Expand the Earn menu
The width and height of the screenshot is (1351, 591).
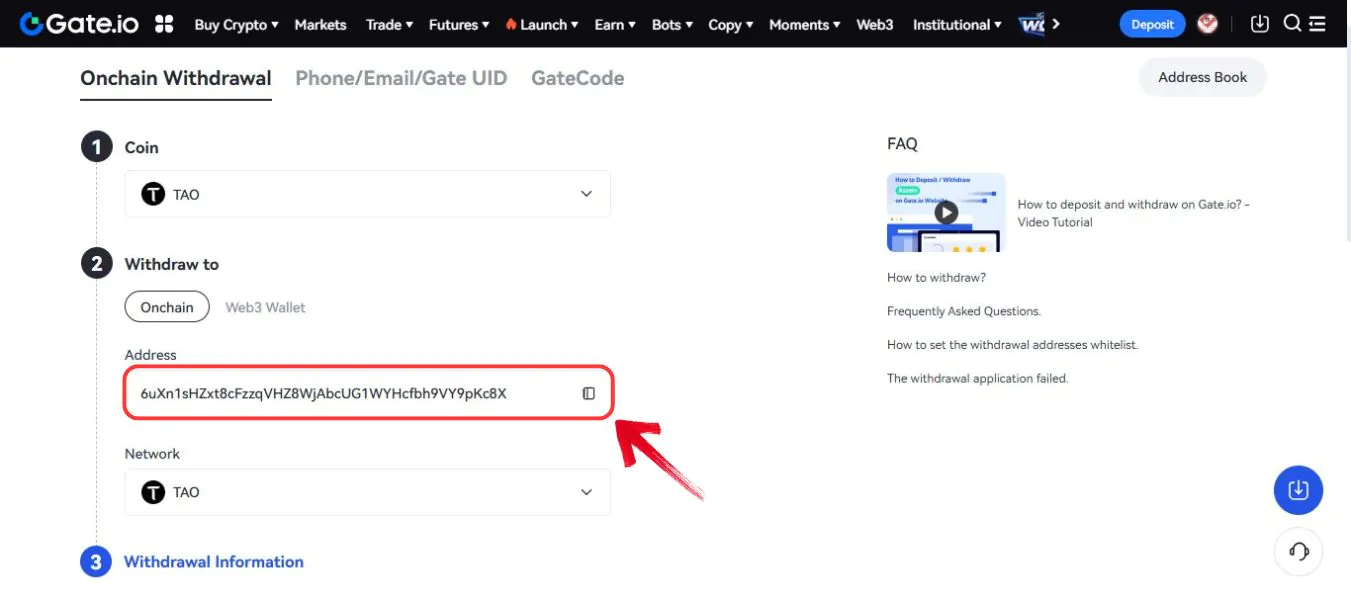615,25
